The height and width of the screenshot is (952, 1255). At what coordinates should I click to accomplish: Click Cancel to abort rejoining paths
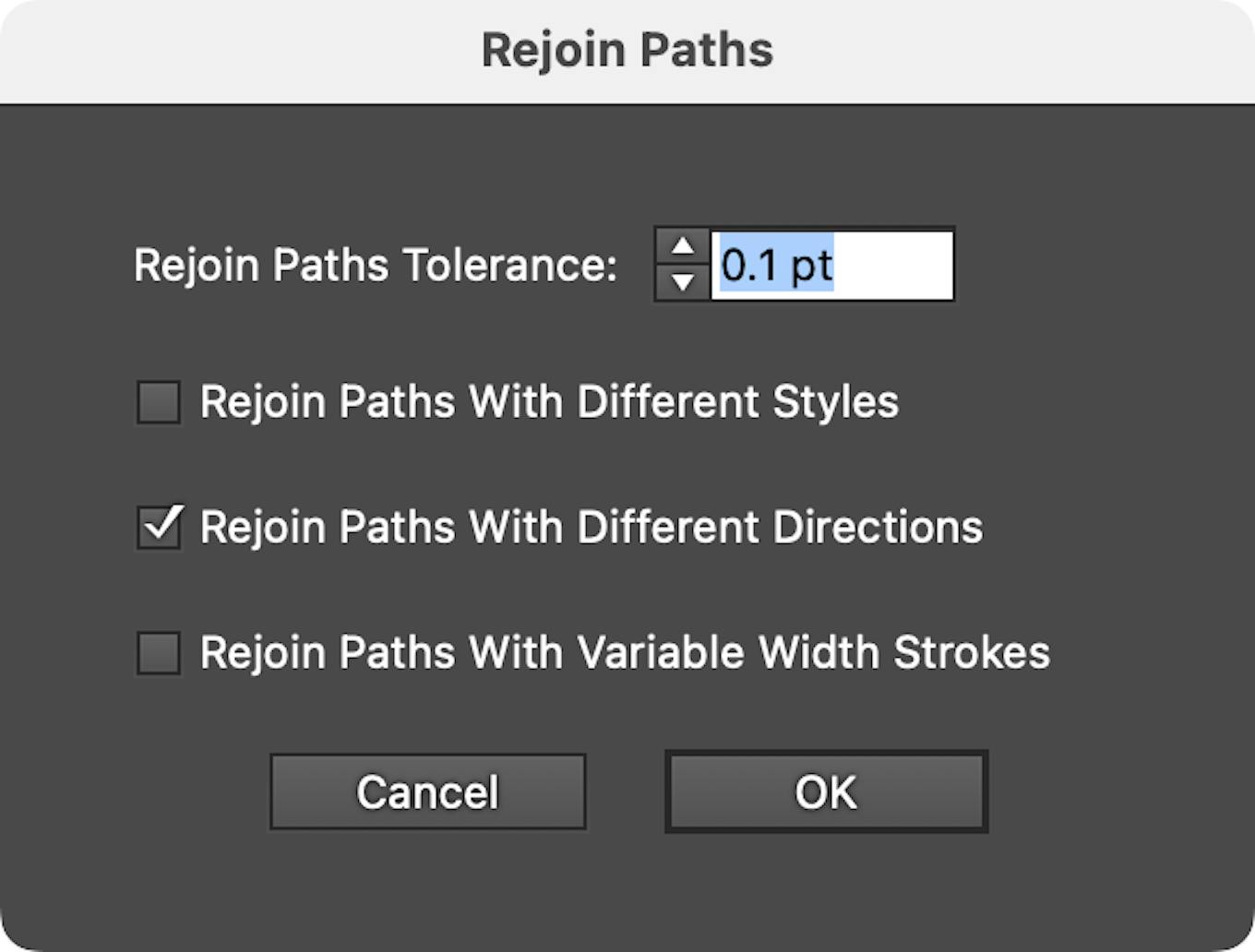pos(427,791)
